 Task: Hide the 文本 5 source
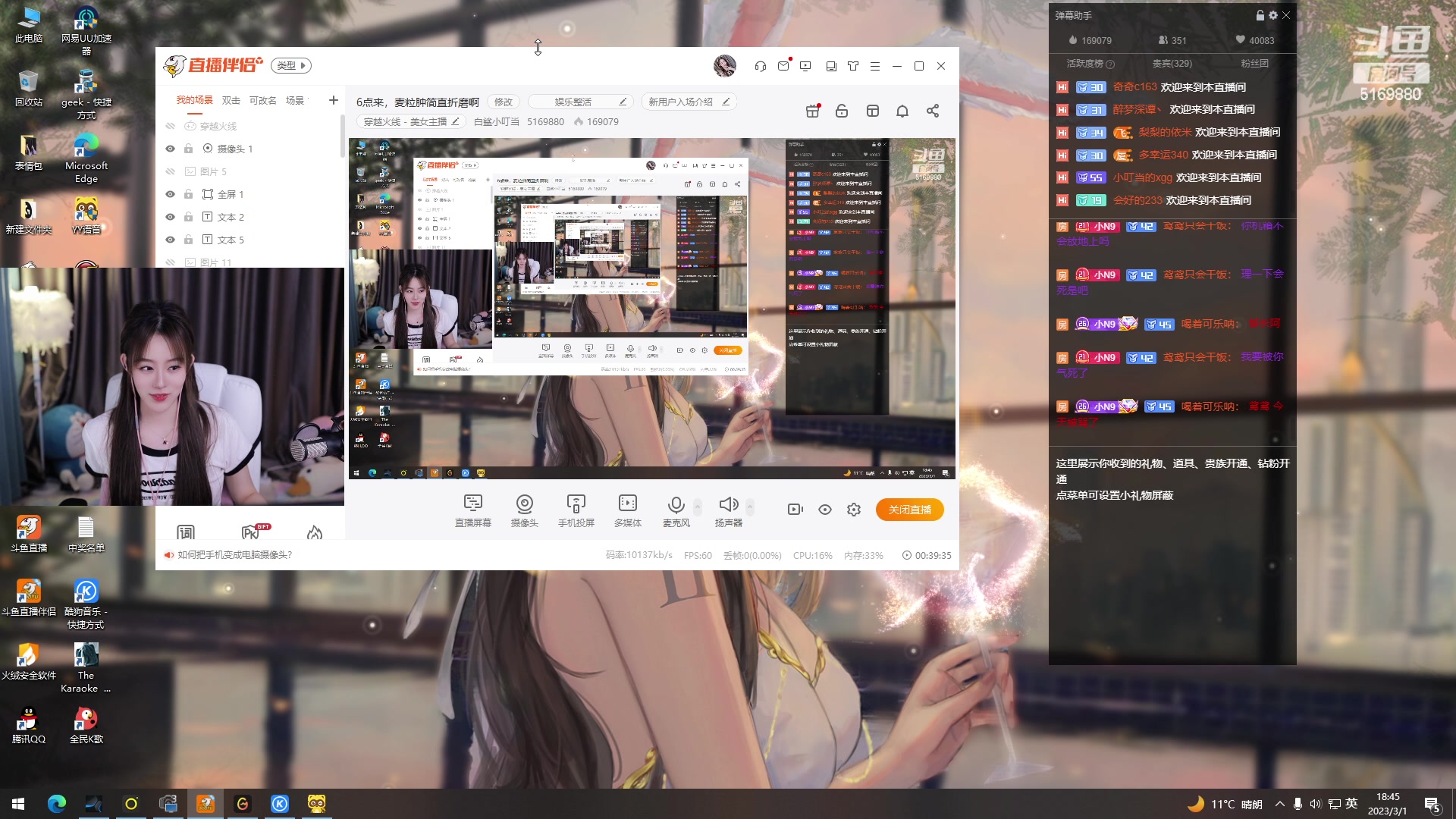pyautogui.click(x=171, y=240)
